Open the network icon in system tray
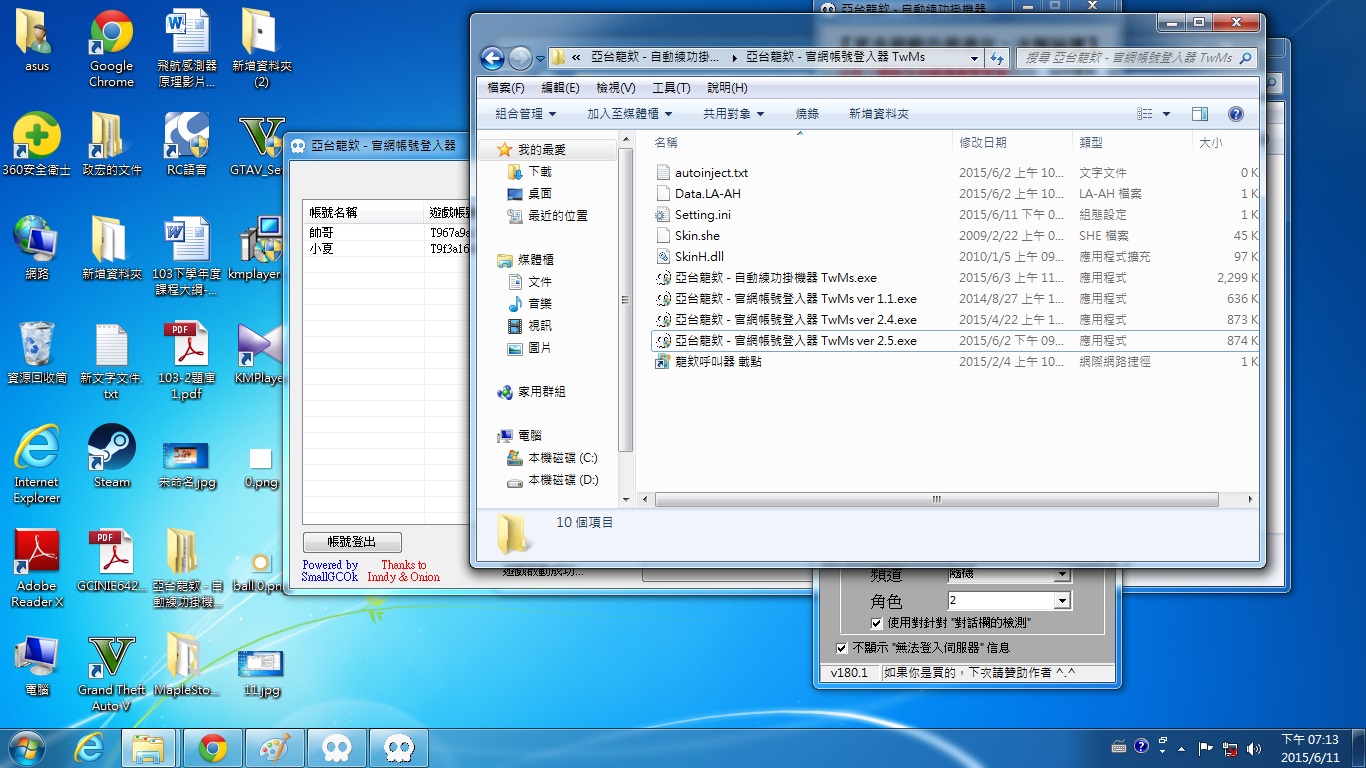This screenshot has height=768, width=1366. 1230,748
